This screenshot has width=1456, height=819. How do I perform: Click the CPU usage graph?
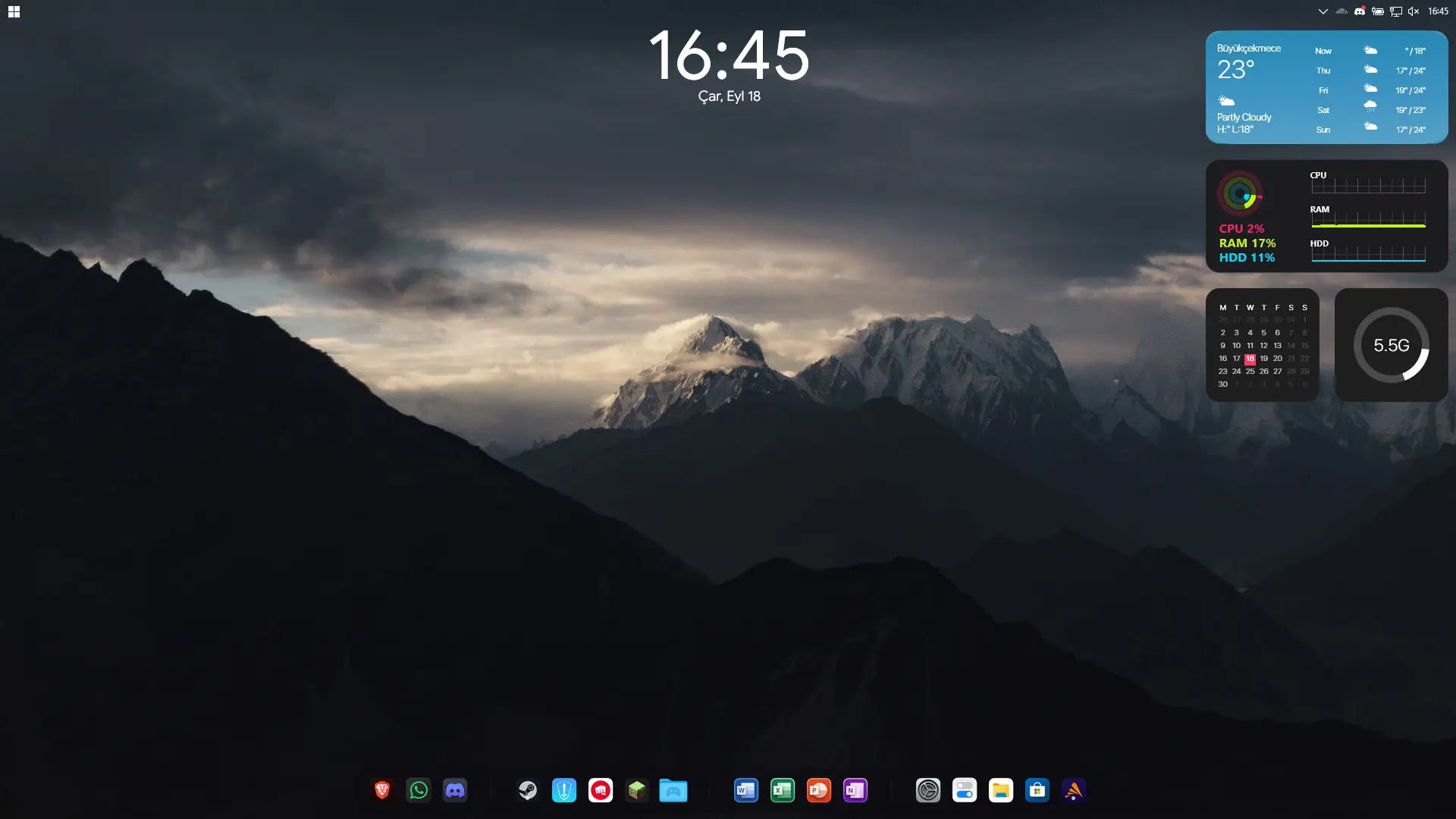(1368, 186)
